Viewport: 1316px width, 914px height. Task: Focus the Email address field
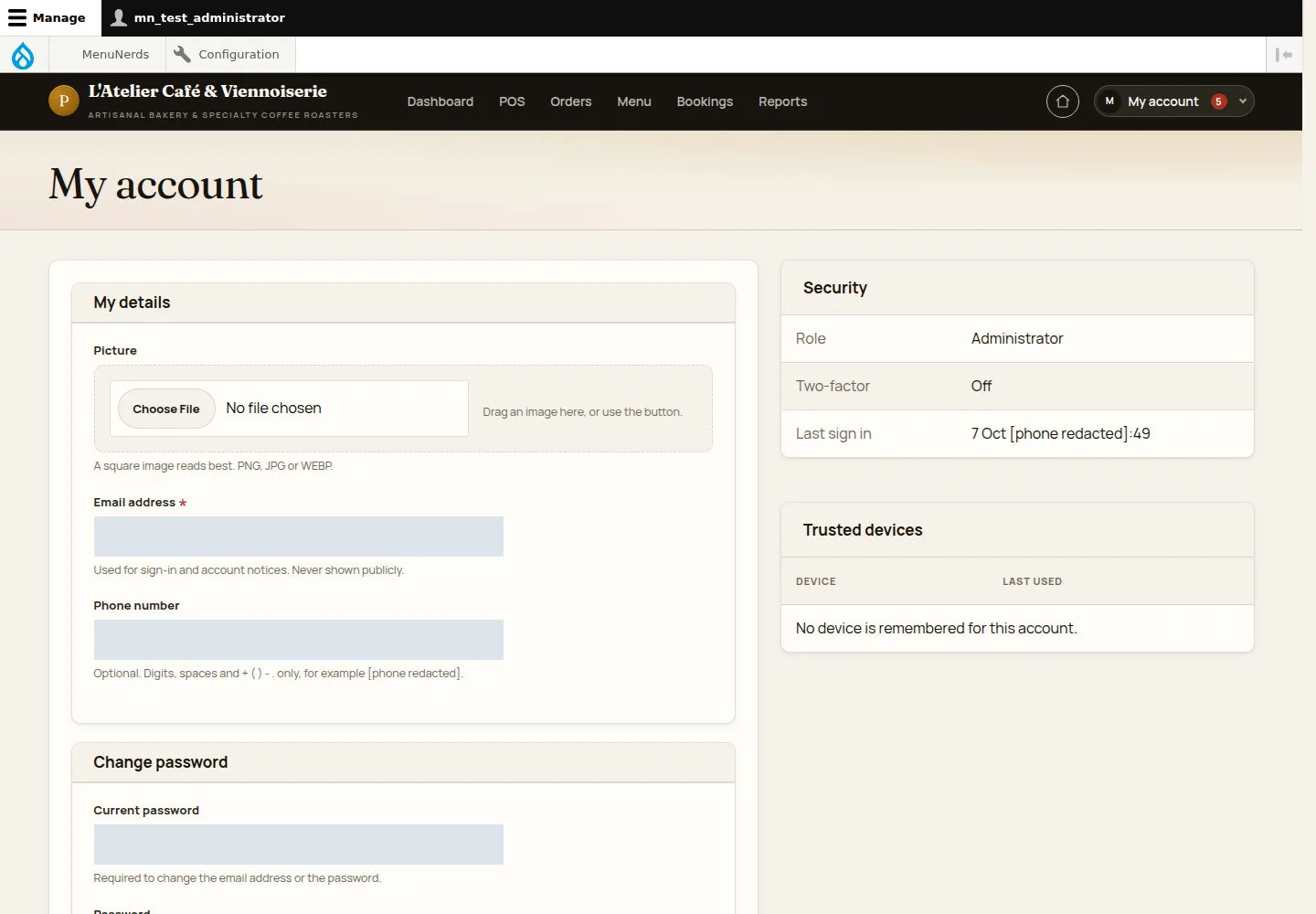pyautogui.click(x=298, y=537)
